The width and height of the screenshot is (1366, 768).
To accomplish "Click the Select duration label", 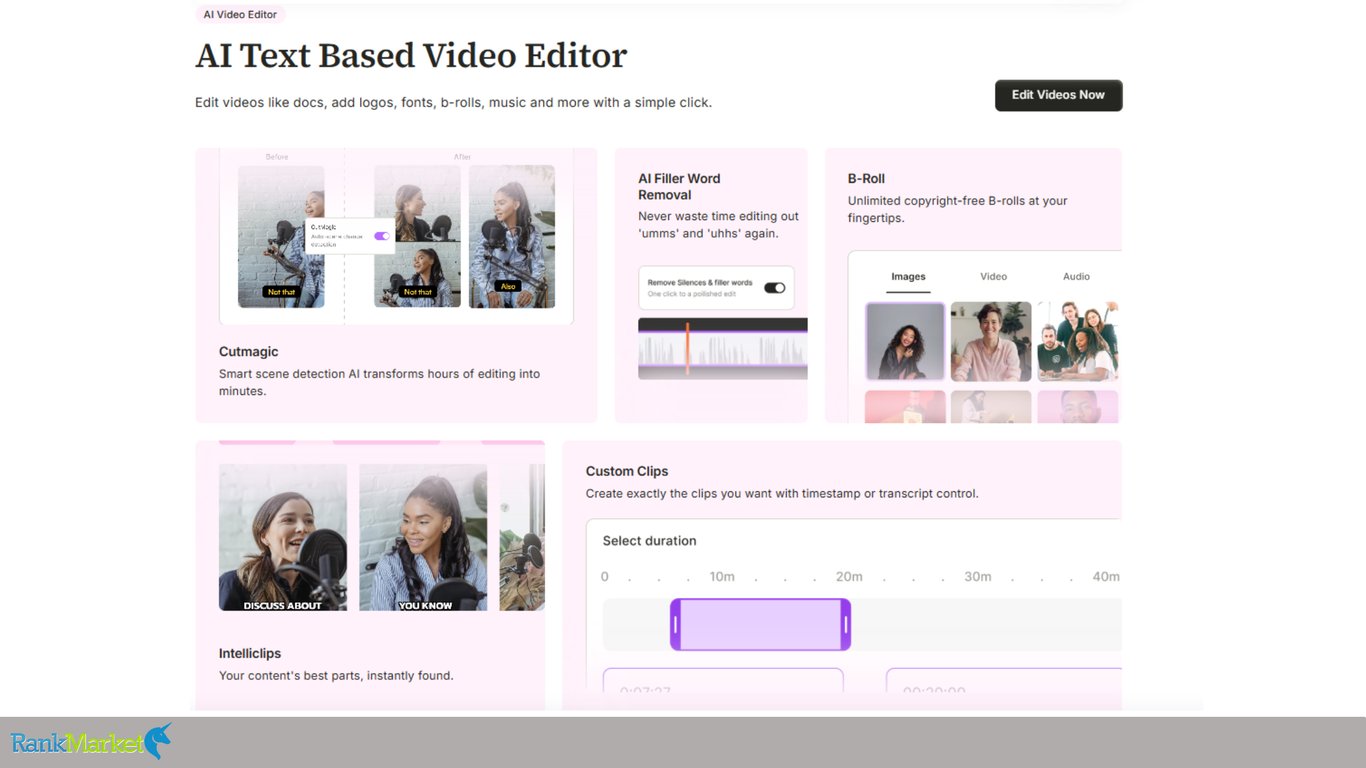I will pyautogui.click(x=649, y=541).
